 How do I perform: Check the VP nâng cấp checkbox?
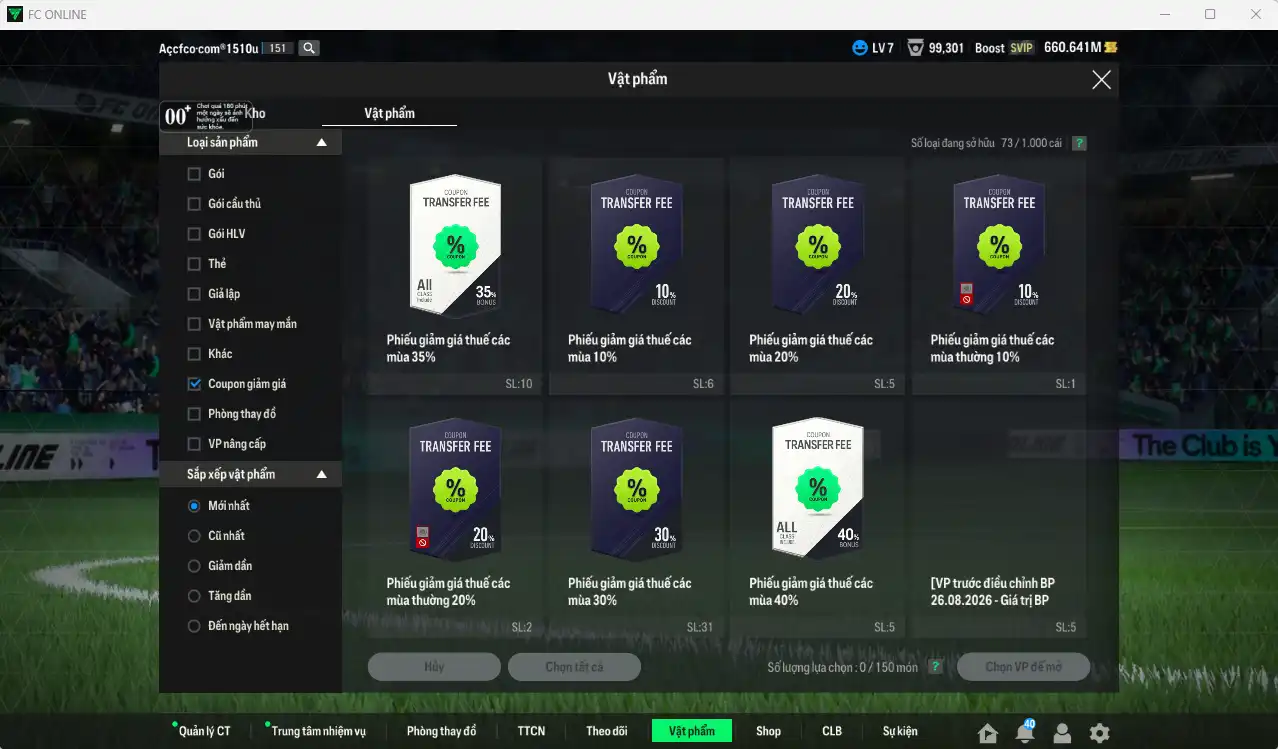pyautogui.click(x=194, y=444)
